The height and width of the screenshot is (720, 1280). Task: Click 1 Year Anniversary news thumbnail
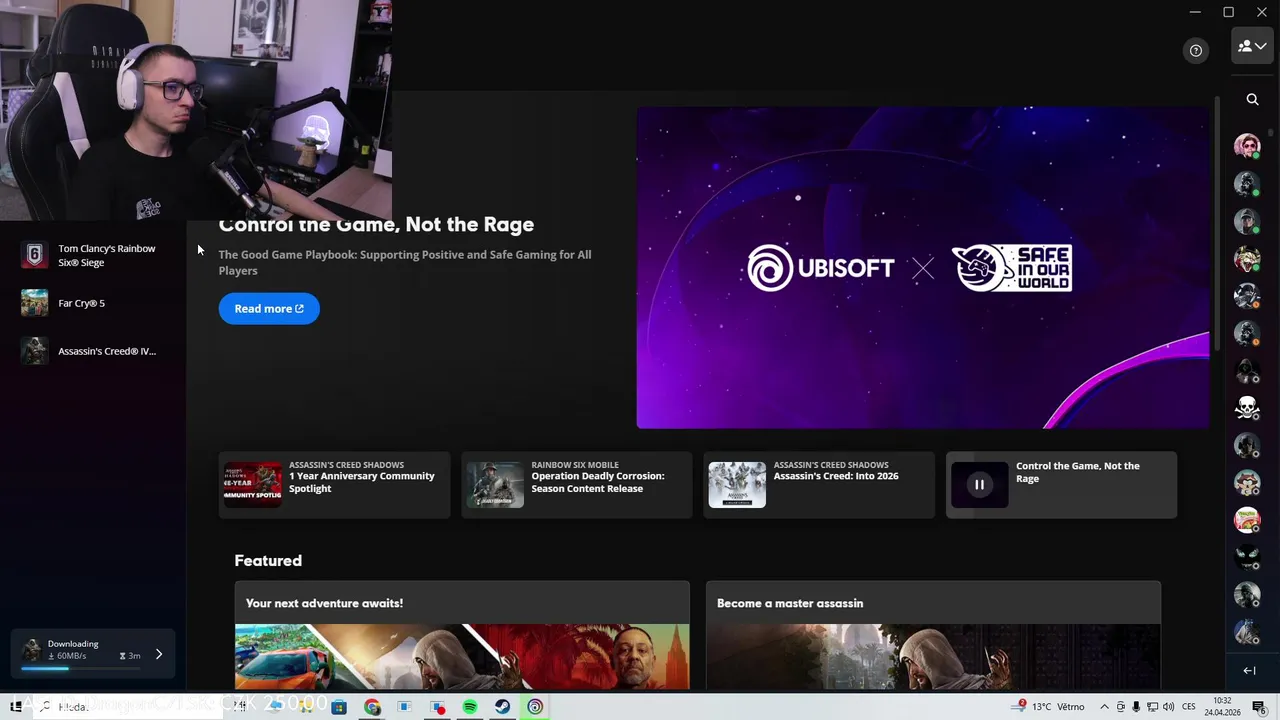[x=253, y=485]
